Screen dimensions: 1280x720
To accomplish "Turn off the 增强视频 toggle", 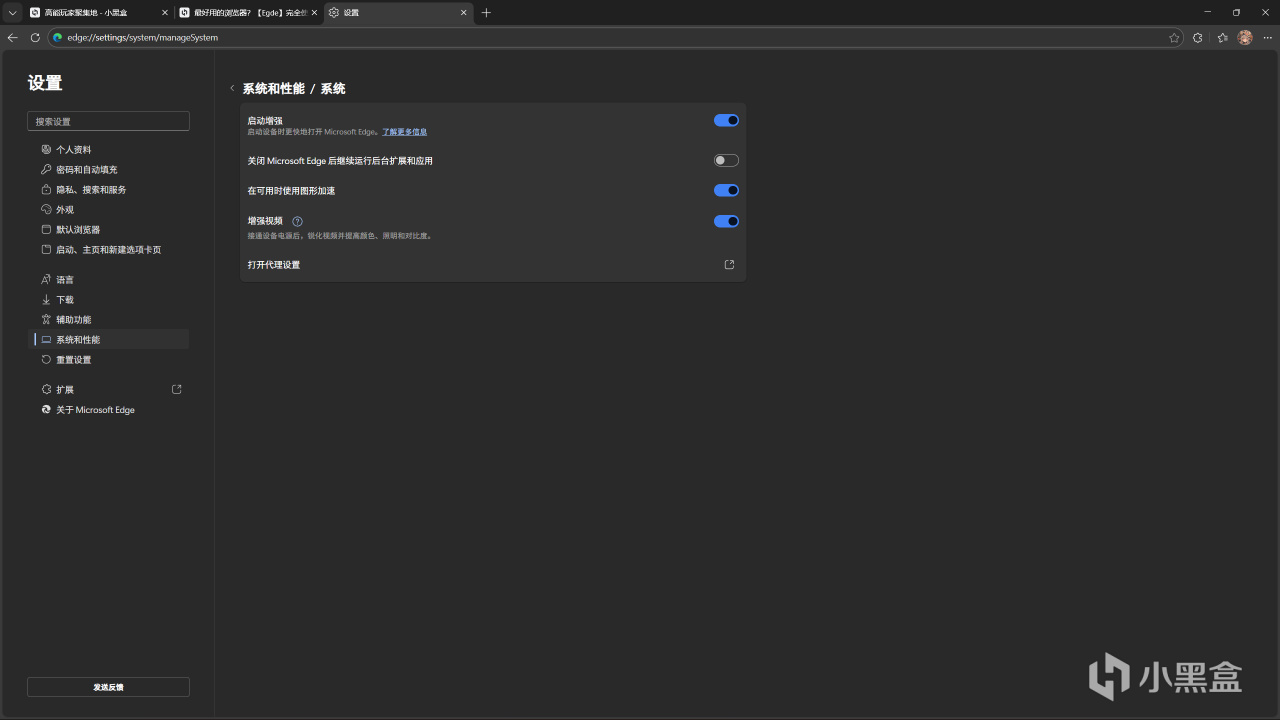I will tap(726, 221).
